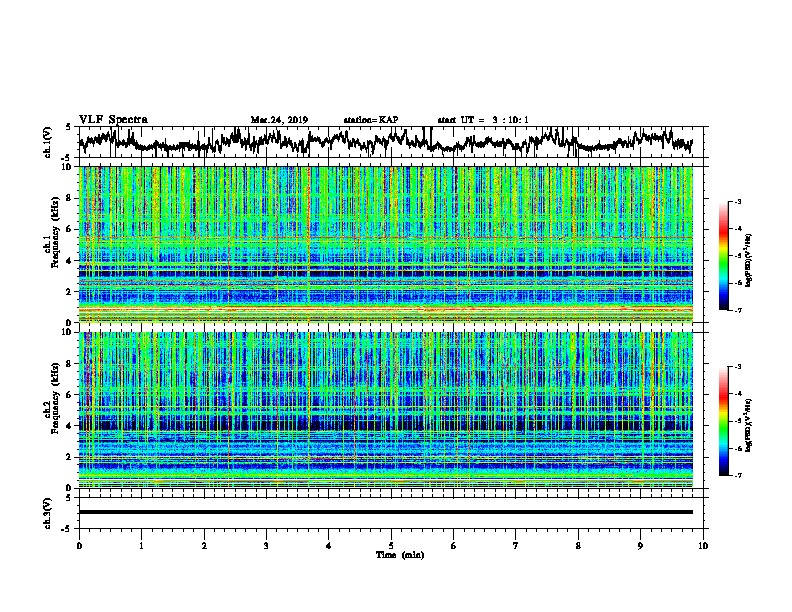Screen dimensions: 792x612
Task: Click time axis tick label "9"
Action: [x=640, y=545]
